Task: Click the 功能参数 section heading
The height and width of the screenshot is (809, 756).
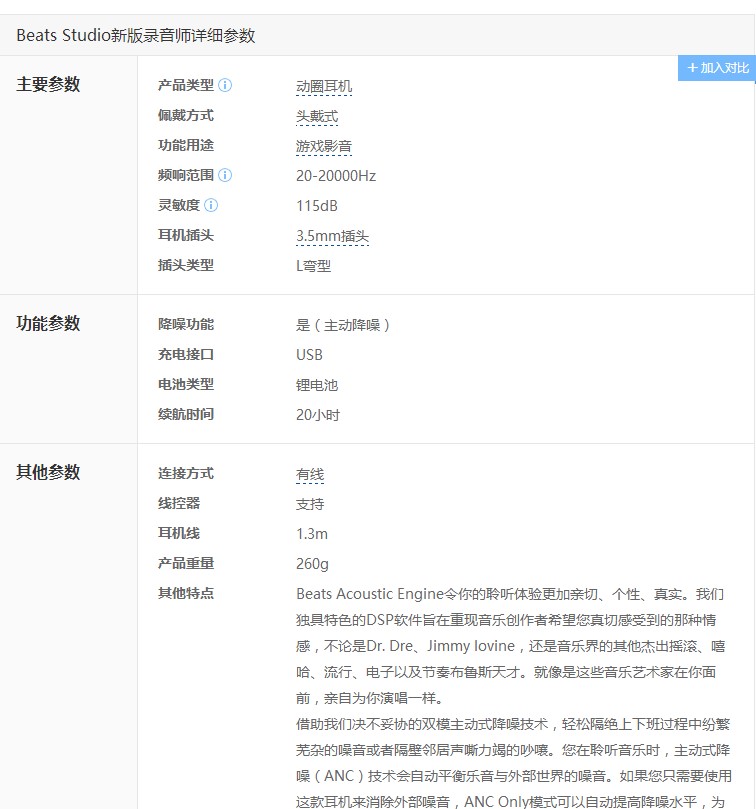Action: pyautogui.click(x=48, y=323)
